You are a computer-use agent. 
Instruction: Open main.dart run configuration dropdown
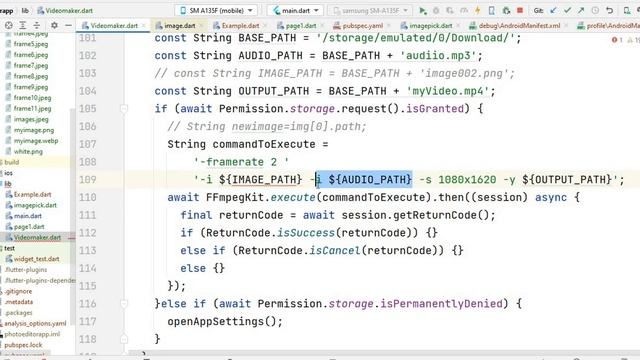coord(296,11)
